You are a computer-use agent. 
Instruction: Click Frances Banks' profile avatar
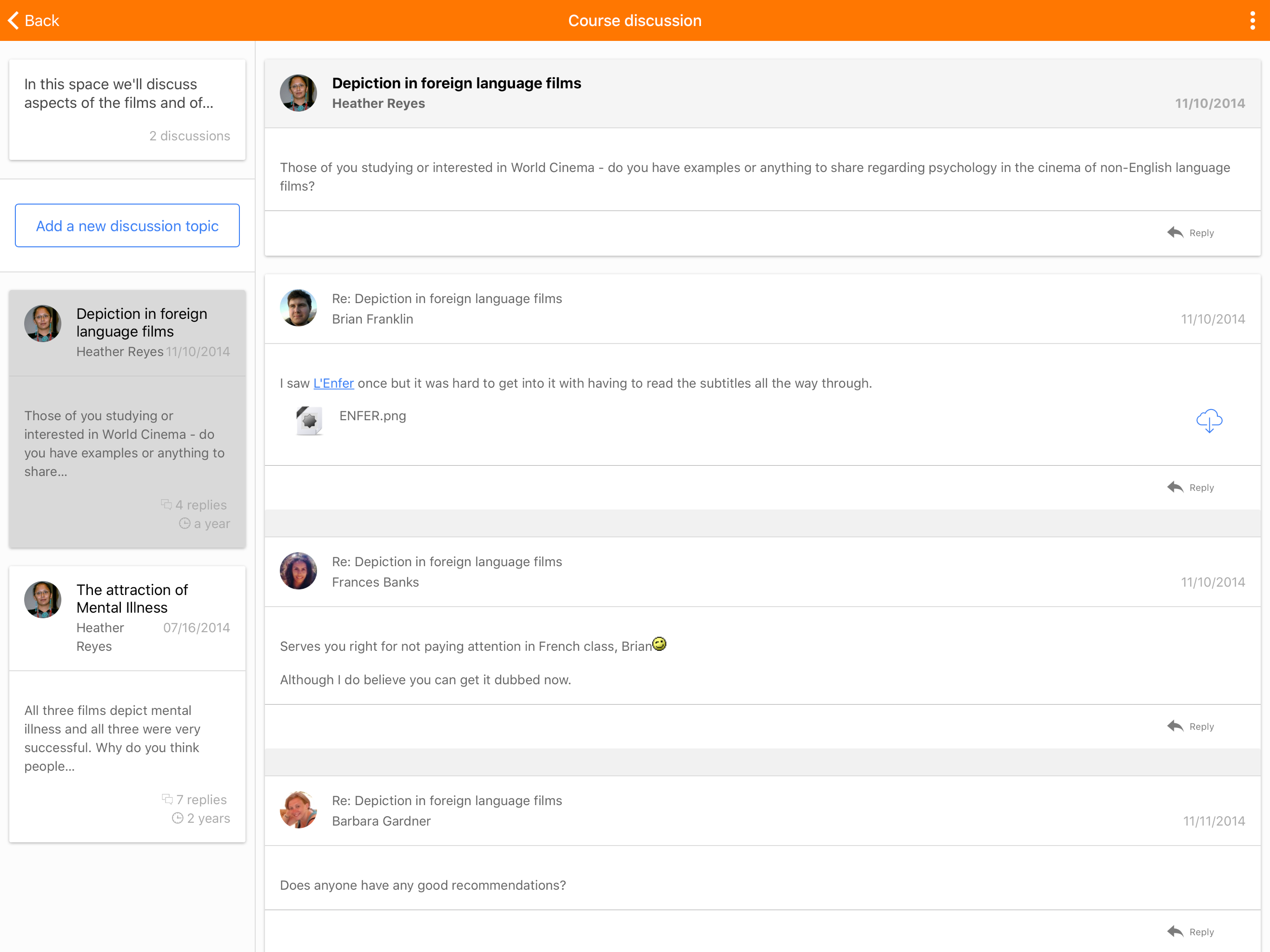[x=298, y=571]
